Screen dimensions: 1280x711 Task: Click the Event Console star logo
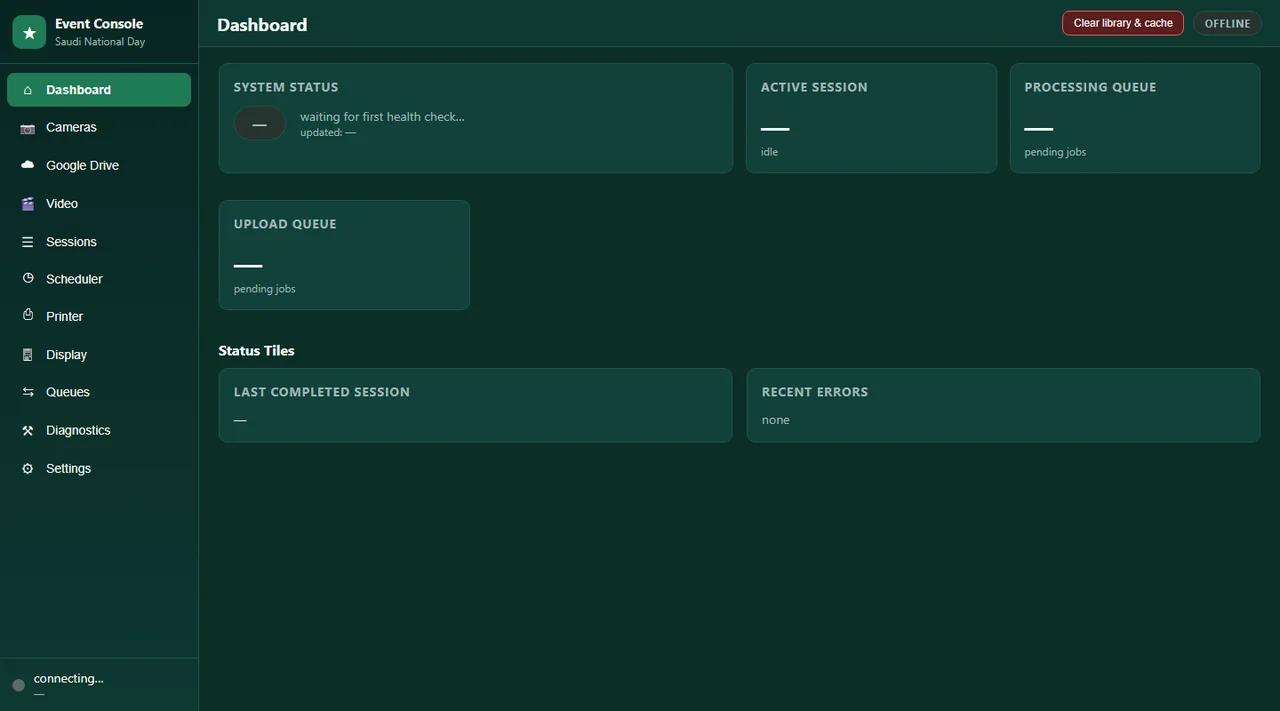pyautogui.click(x=29, y=32)
